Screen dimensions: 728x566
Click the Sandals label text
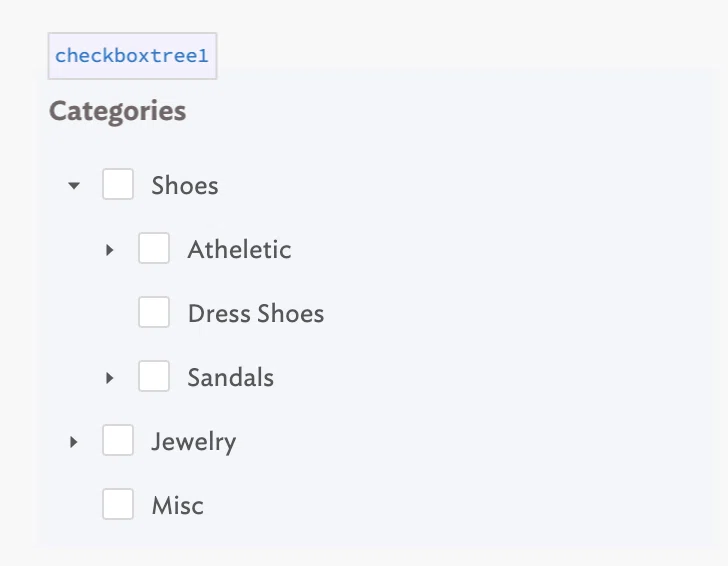pyautogui.click(x=230, y=377)
